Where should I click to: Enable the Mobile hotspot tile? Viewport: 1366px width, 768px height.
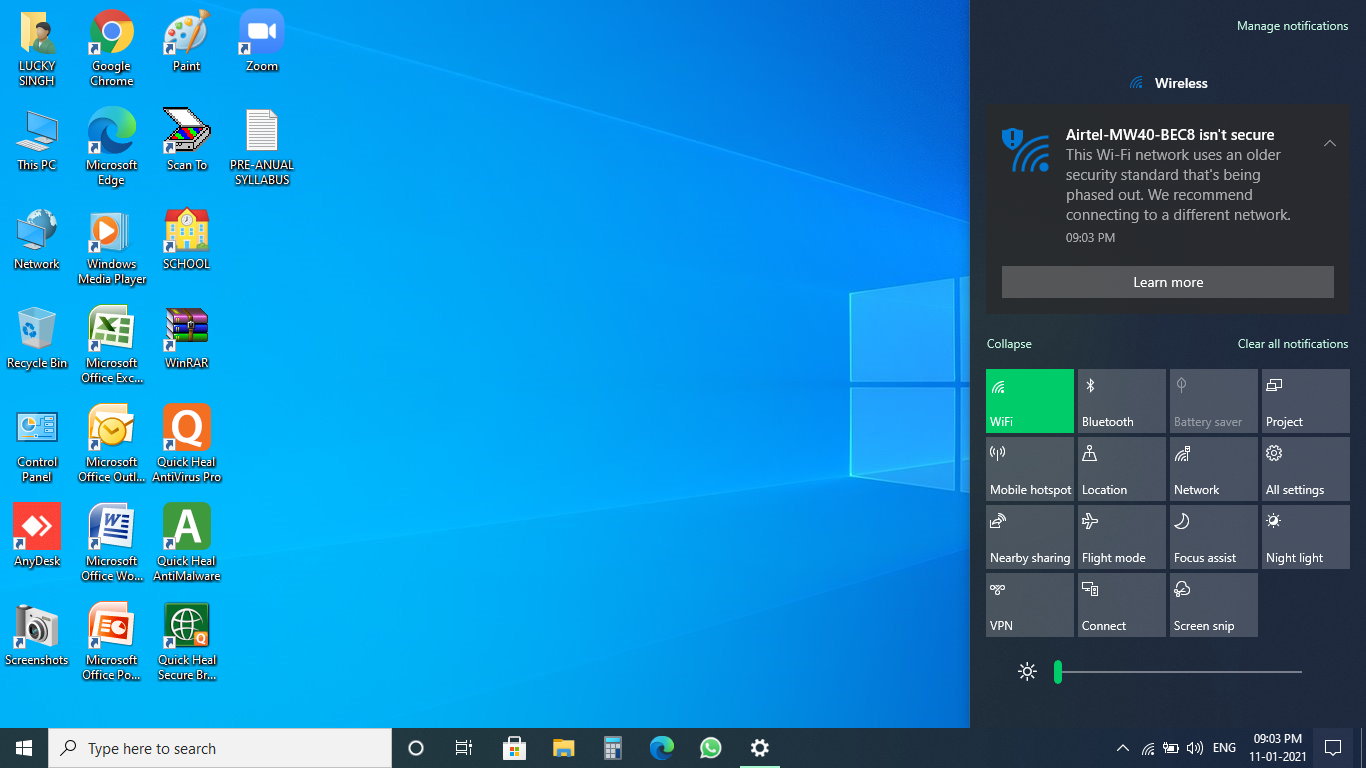pyautogui.click(x=1030, y=469)
